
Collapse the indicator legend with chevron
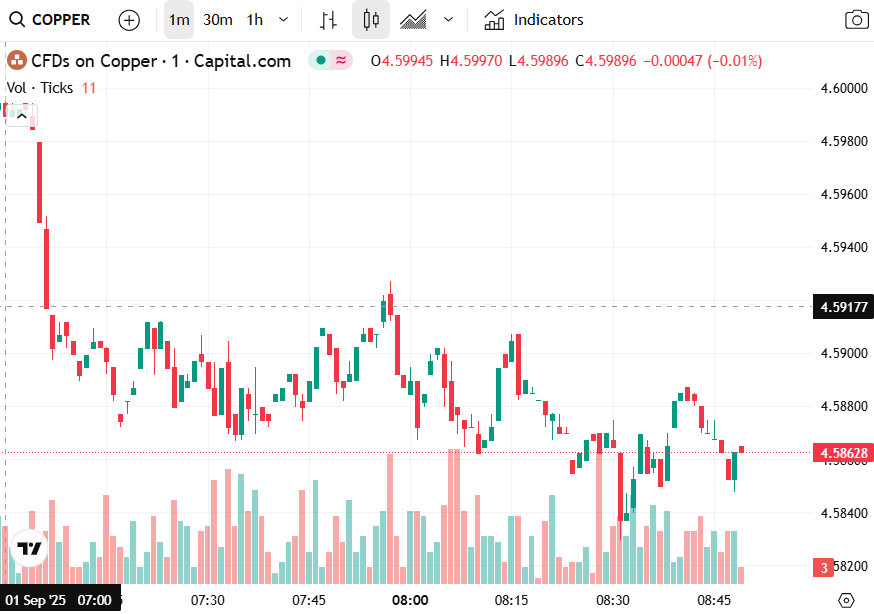click(x=21, y=115)
